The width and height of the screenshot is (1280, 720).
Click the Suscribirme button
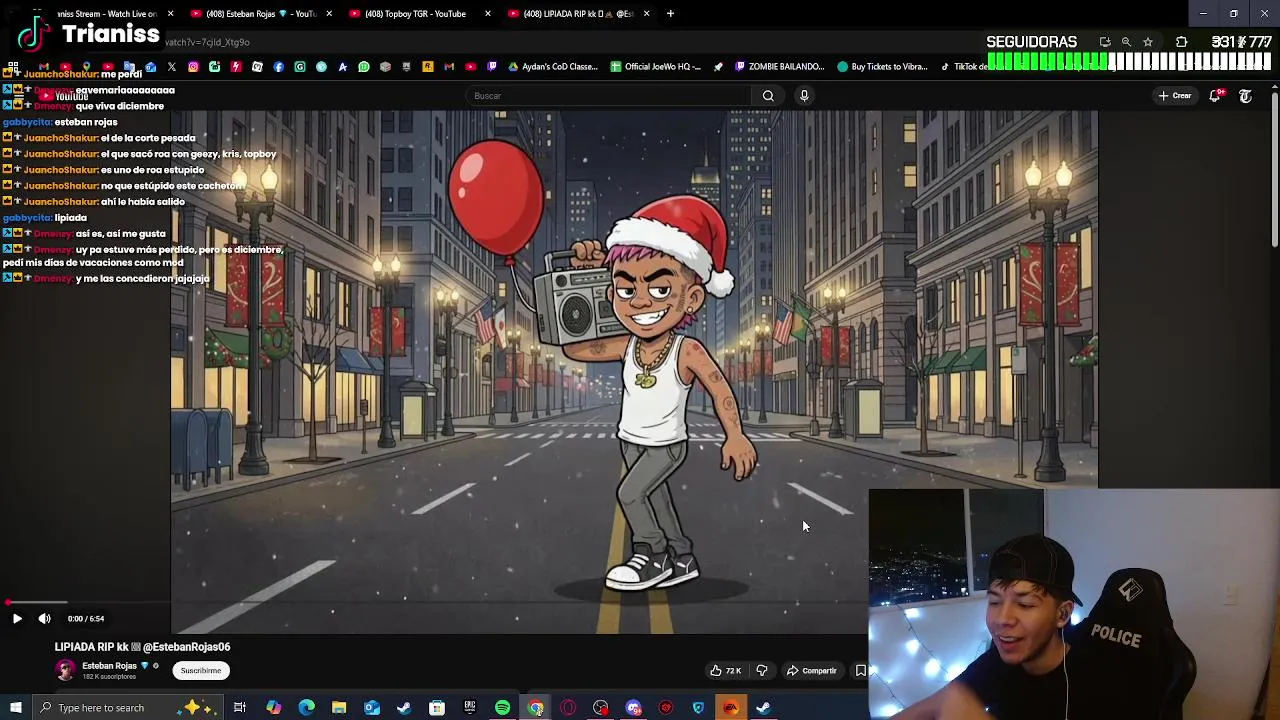coord(201,671)
